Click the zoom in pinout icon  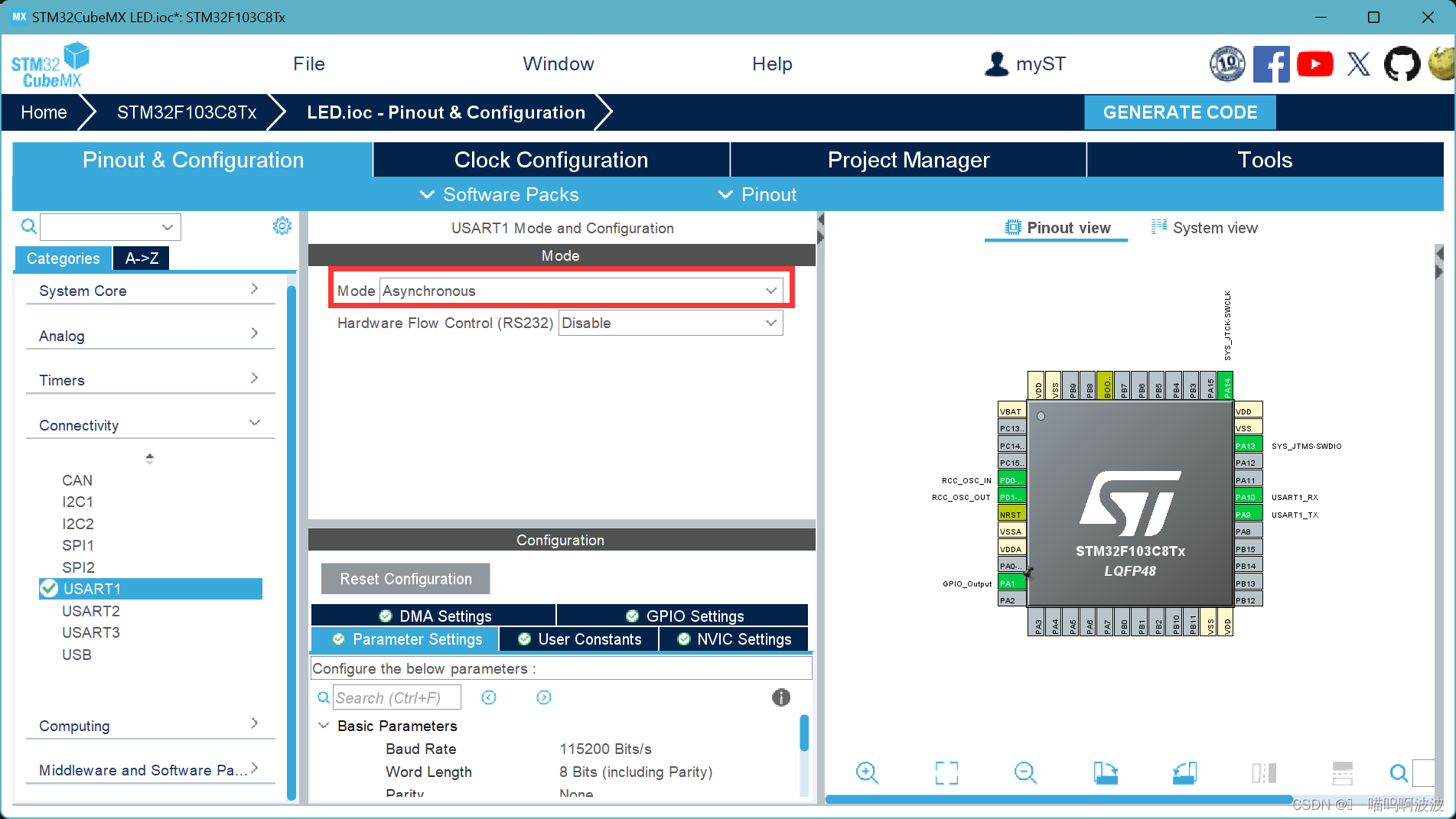click(867, 772)
